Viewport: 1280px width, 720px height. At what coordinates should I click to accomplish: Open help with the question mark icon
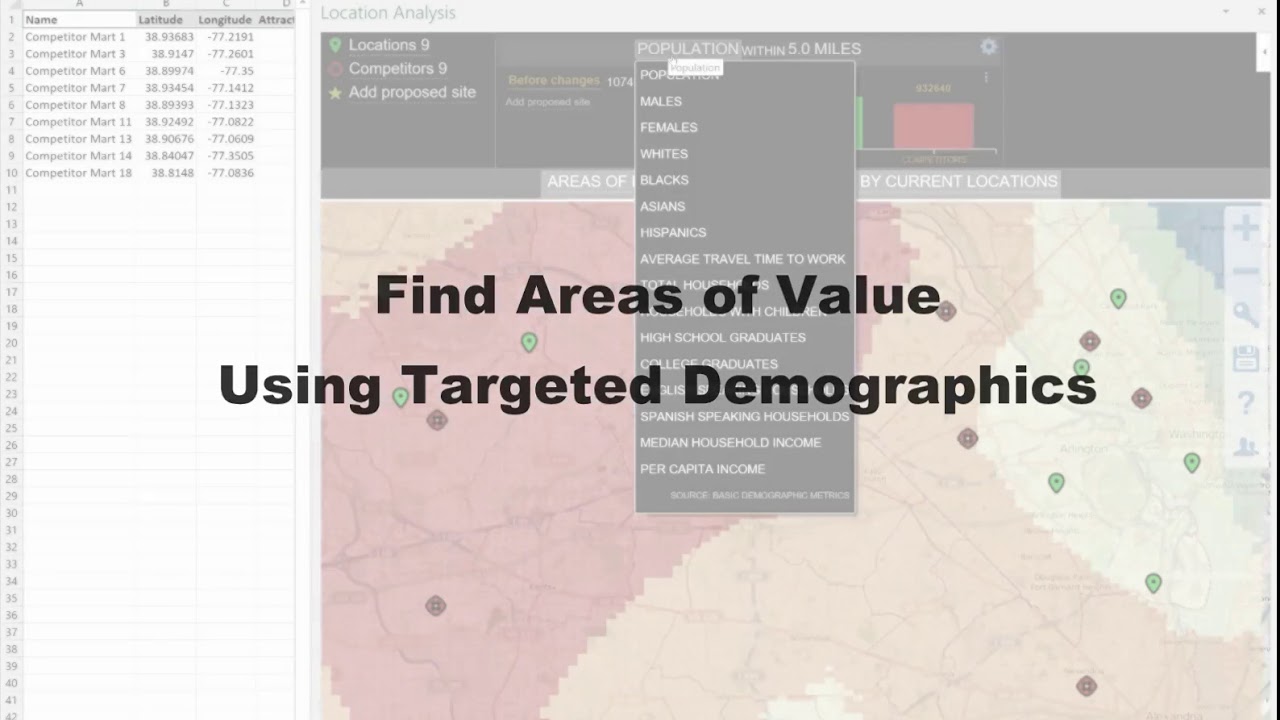1246,403
